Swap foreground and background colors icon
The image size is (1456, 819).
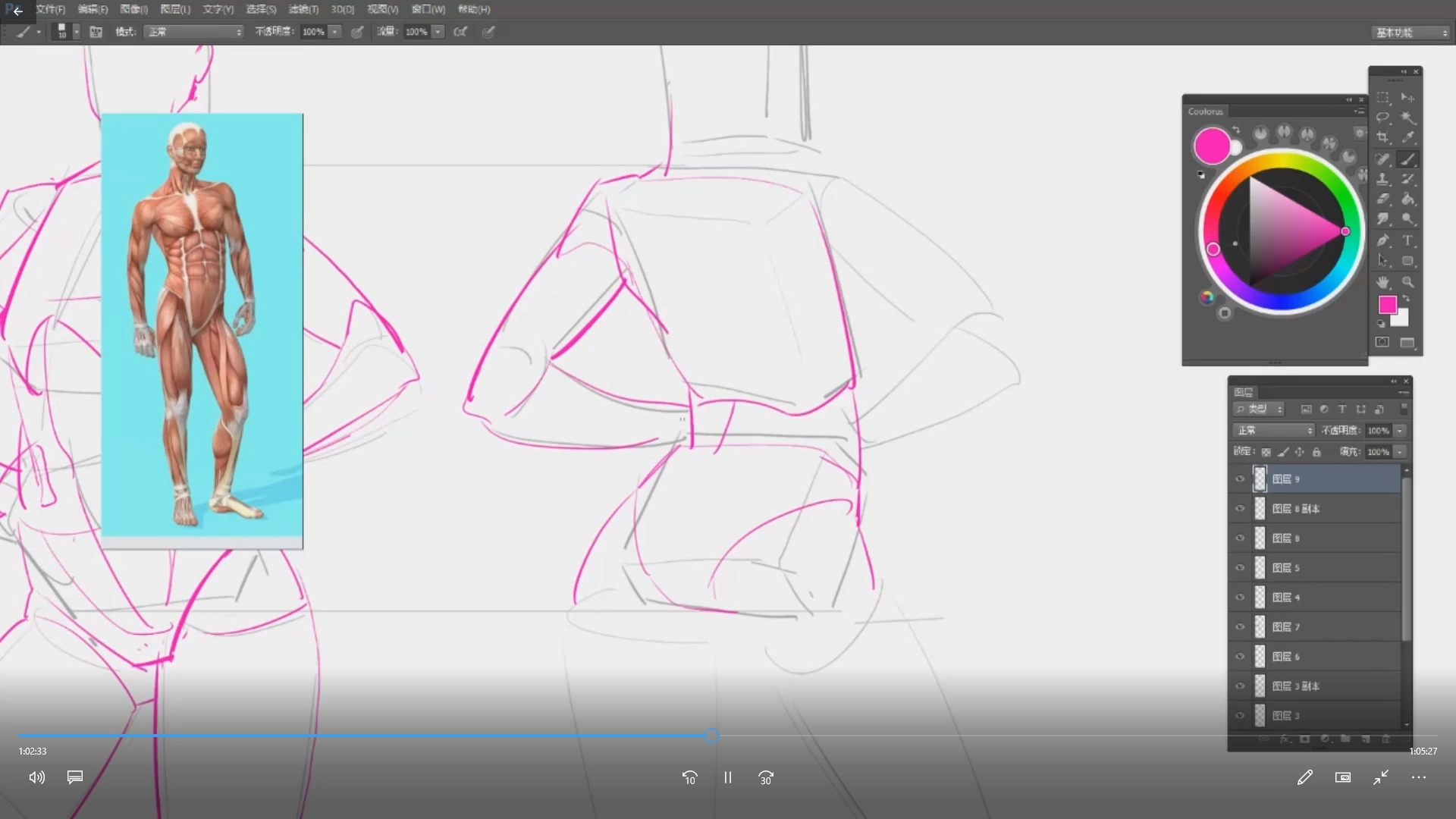point(1406,298)
